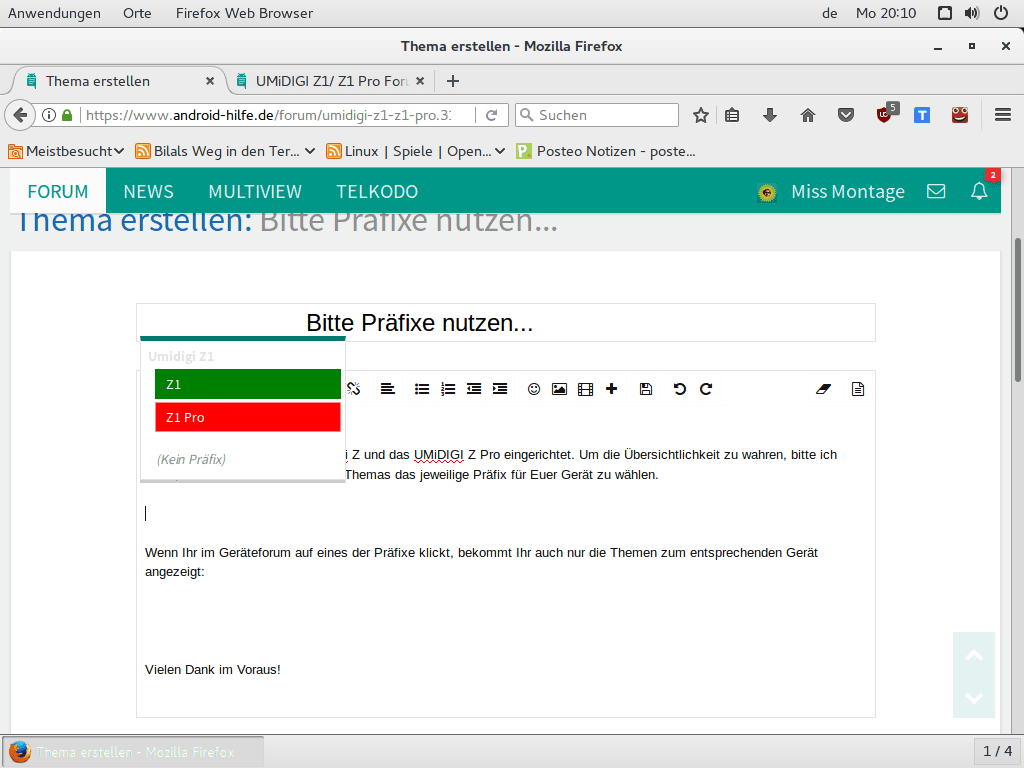Screen dimensions: 1024x768
Task: Insert an unordered bullet list
Action: point(422,389)
